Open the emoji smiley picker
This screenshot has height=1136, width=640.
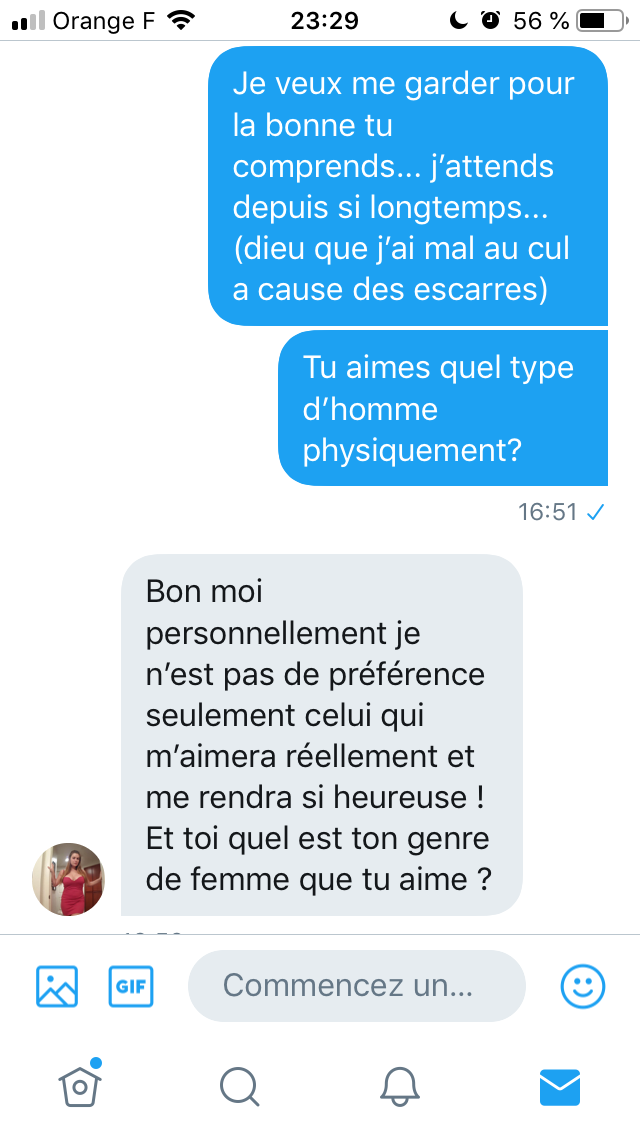(583, 986)
